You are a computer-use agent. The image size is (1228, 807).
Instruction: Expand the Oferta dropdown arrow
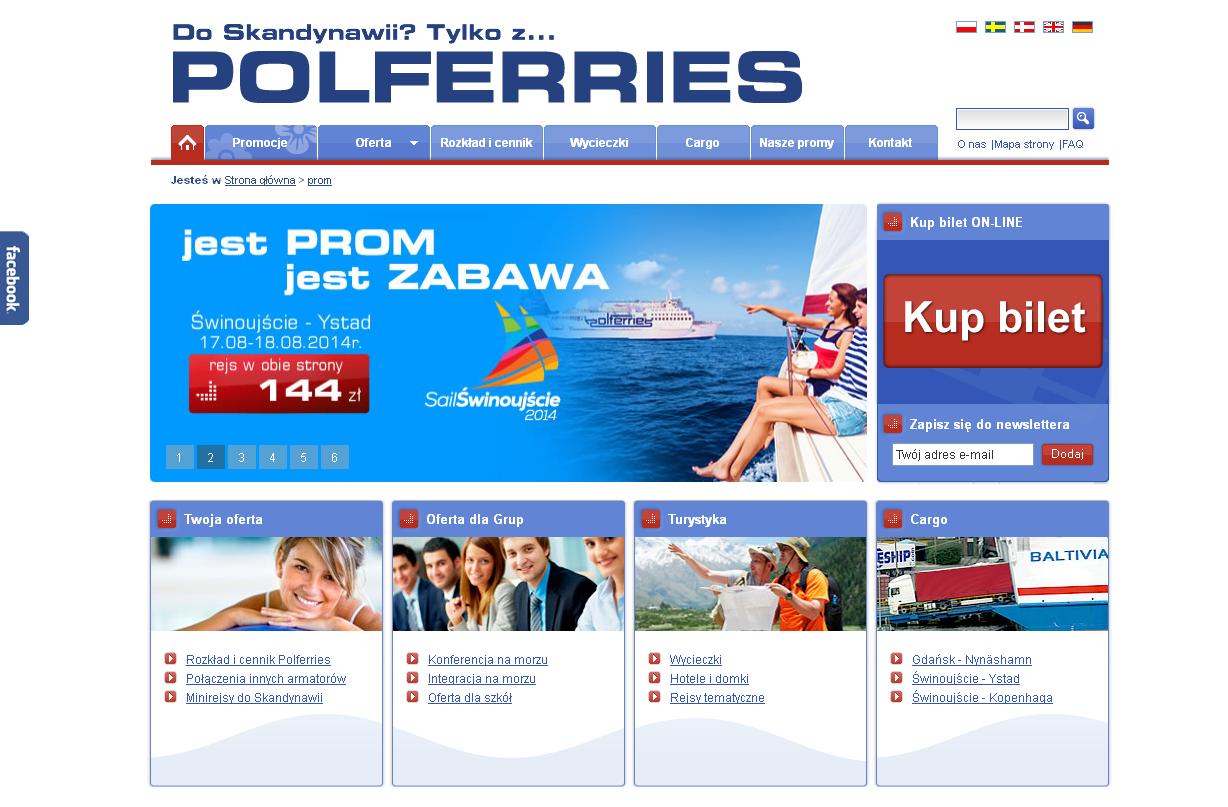(x=414, y=143)
